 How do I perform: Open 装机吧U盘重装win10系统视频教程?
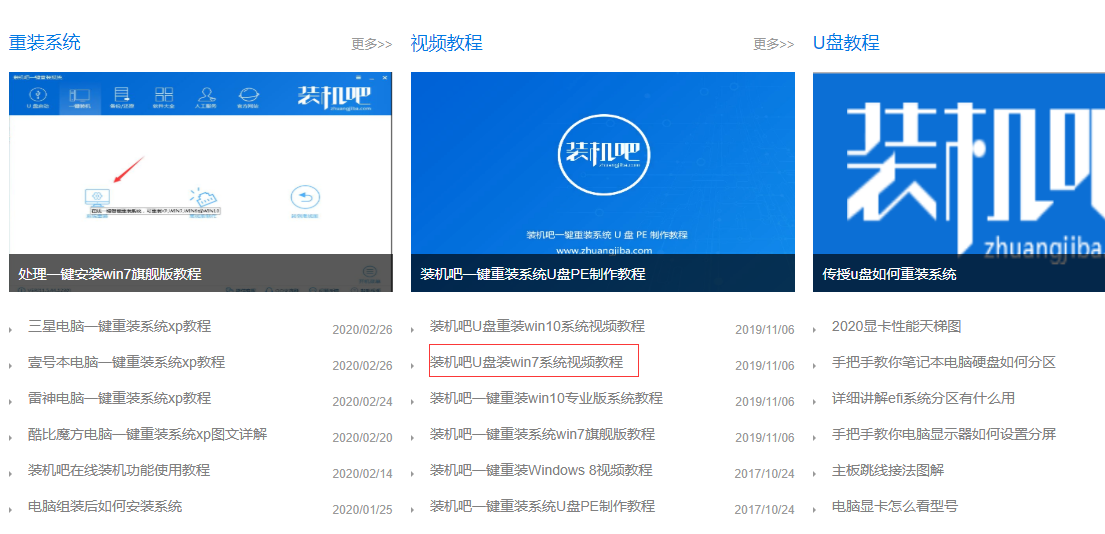(537, 326)
